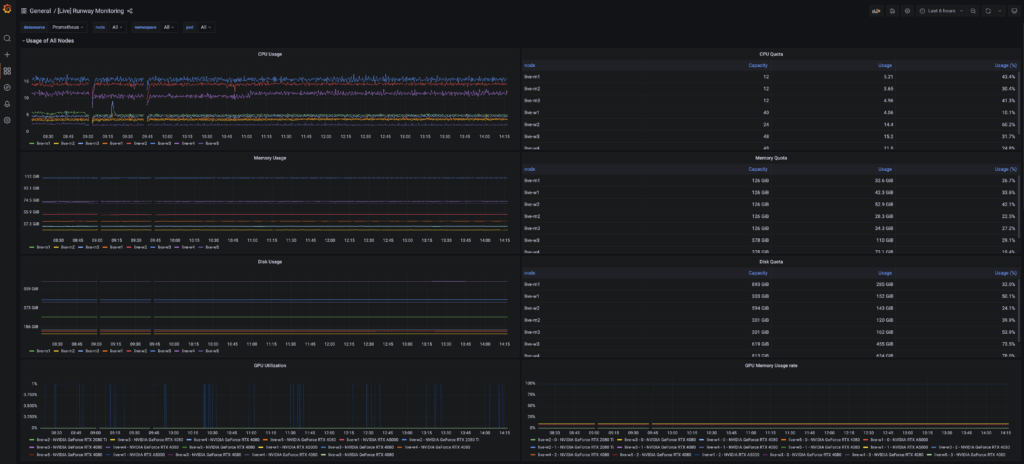Screen dimensions: 1024x464
Task: Open the CPU Usage panel title menu
Action: 271,53
